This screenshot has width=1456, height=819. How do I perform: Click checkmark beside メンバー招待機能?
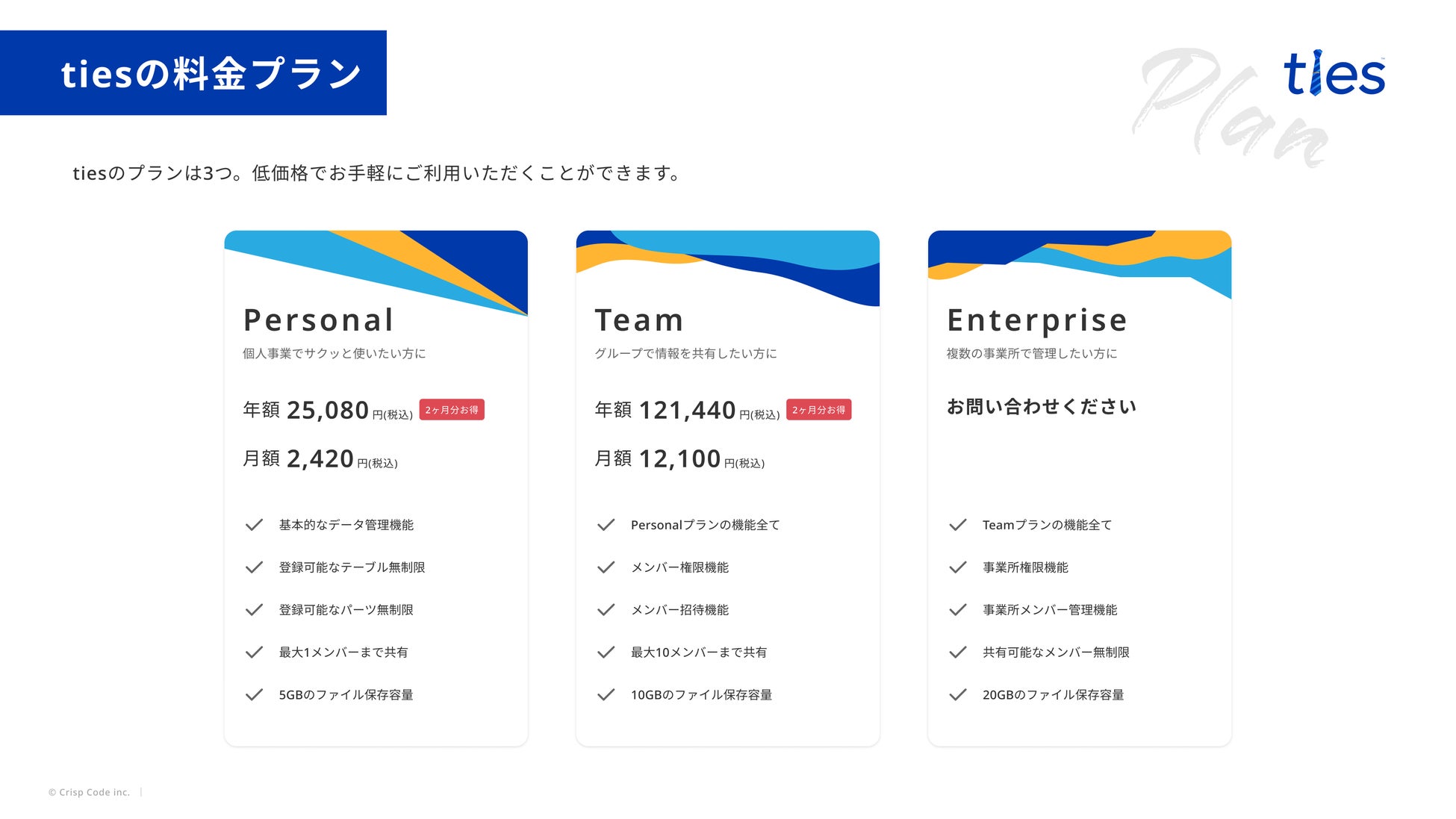pos(606,610)
